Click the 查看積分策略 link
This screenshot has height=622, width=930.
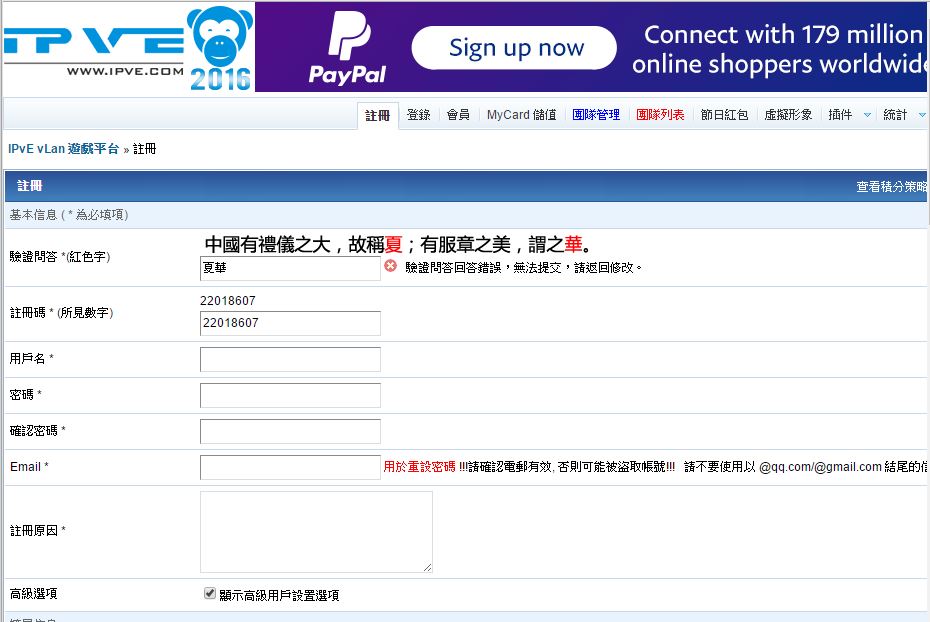click(892, 187)
